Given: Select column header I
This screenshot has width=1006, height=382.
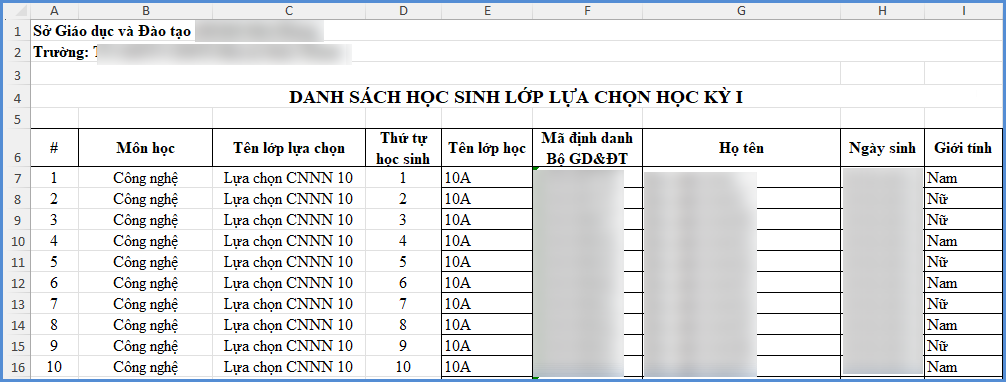Looking at the screenshot, I should pyautogui.click(x=964, y=10).
